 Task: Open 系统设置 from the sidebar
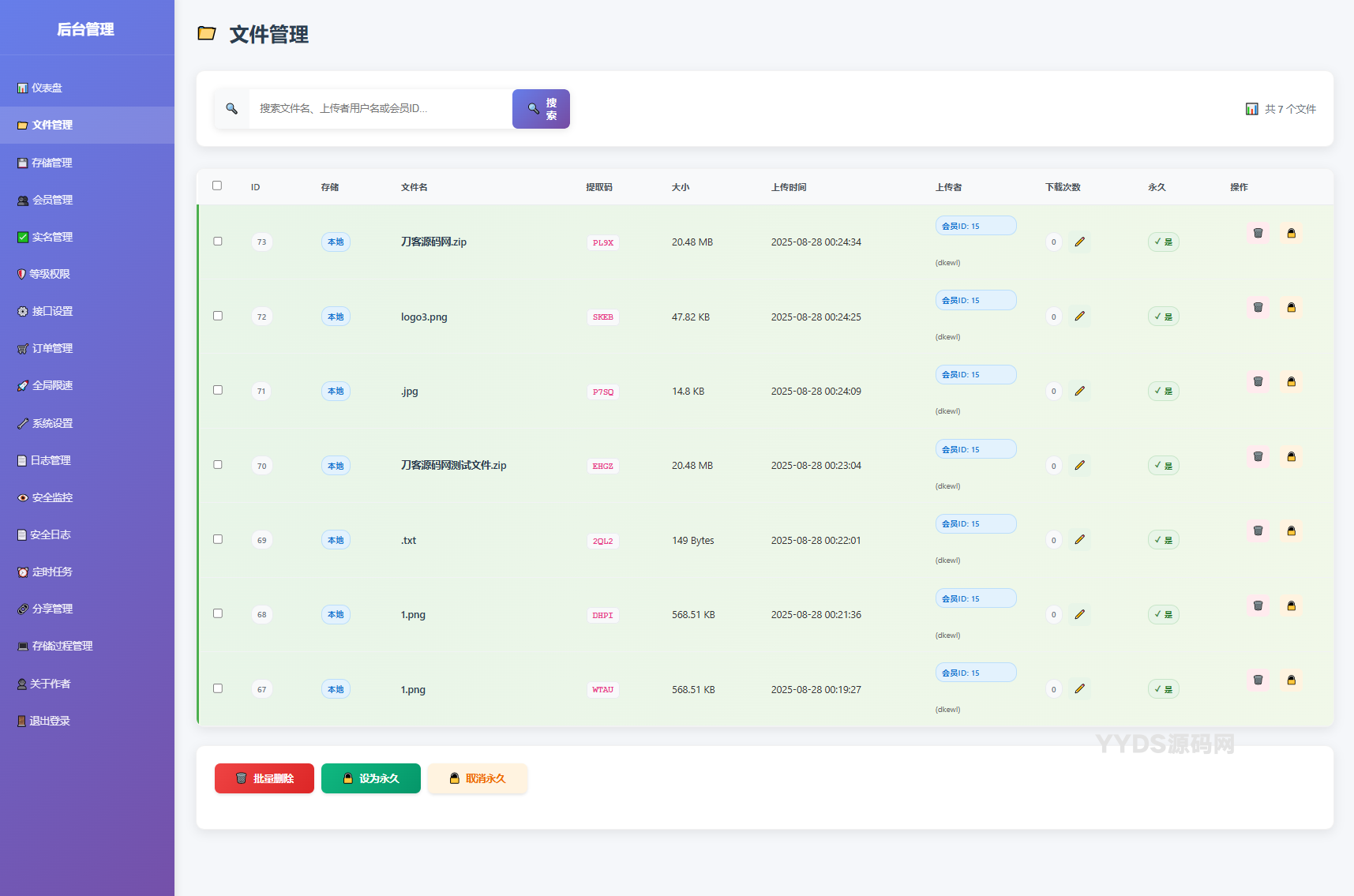coord(52,424)
